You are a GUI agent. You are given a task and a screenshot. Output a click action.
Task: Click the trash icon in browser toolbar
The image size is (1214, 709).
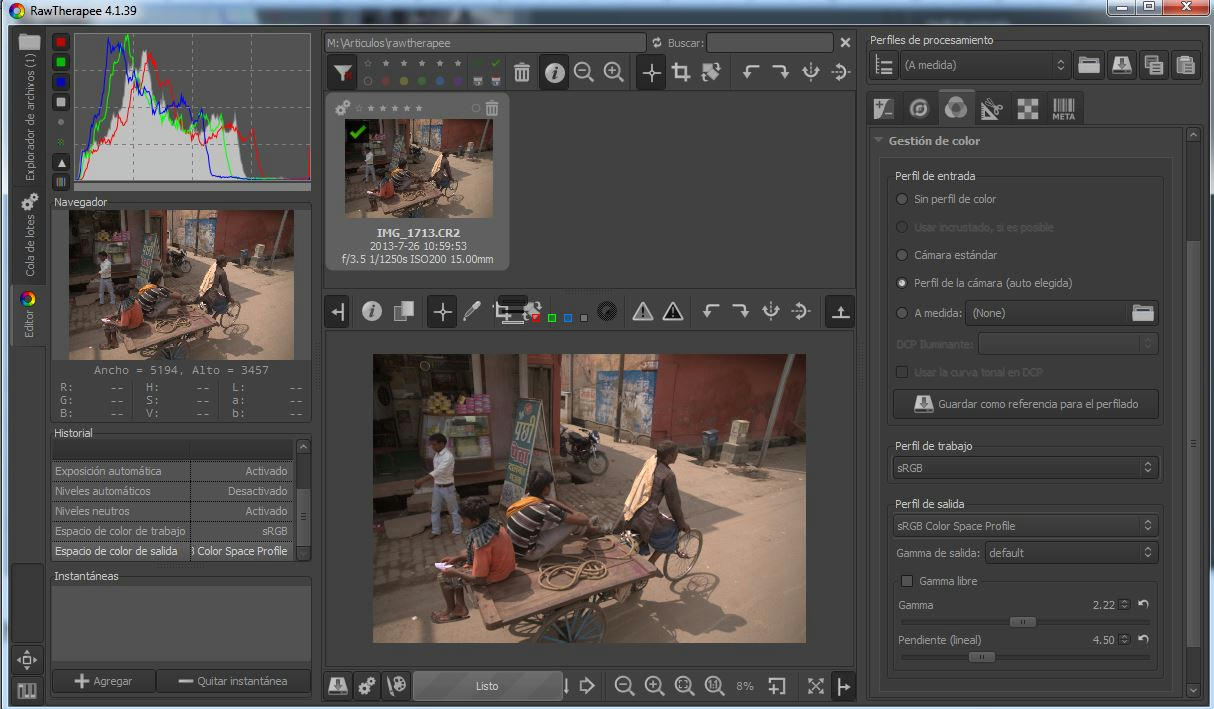pyautogui.click(x=522, y=72)
